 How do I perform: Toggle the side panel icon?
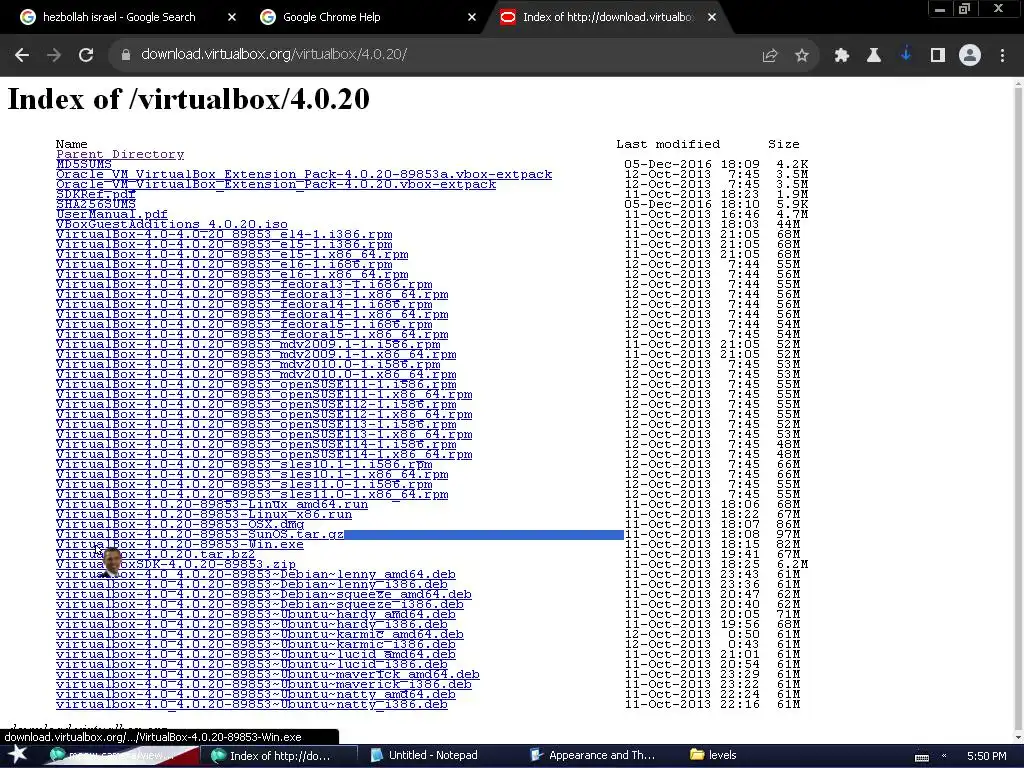coord(938,56)
